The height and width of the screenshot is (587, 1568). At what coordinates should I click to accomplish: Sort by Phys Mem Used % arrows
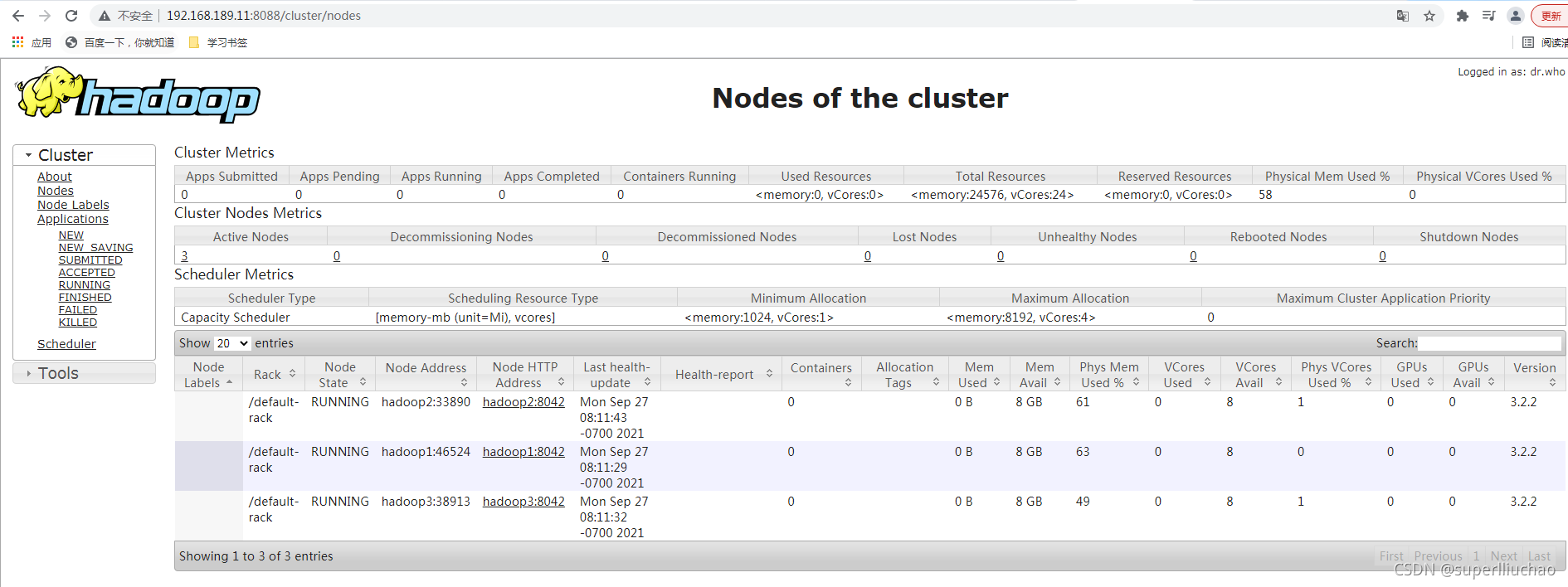1136,382
